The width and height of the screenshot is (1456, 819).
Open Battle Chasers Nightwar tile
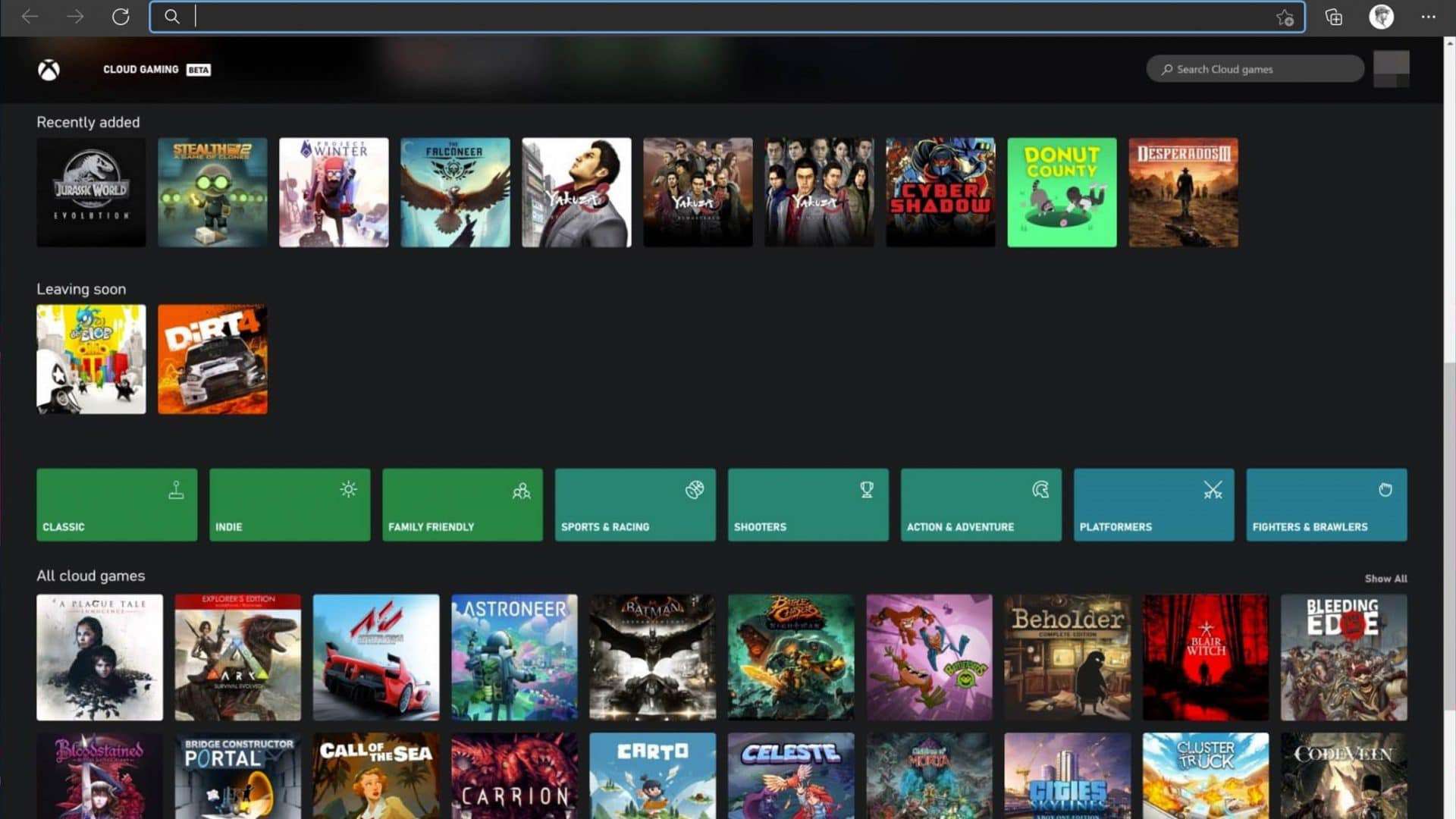click(x=791, y=657)
